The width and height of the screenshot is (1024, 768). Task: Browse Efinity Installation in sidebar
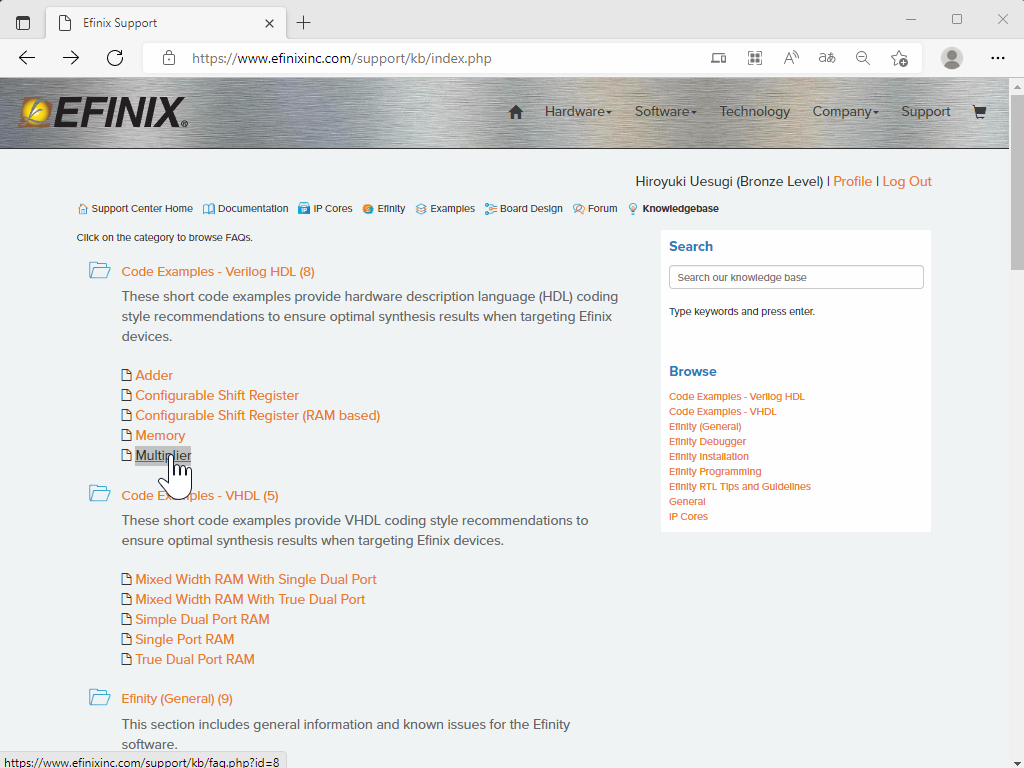pos(709,456)
